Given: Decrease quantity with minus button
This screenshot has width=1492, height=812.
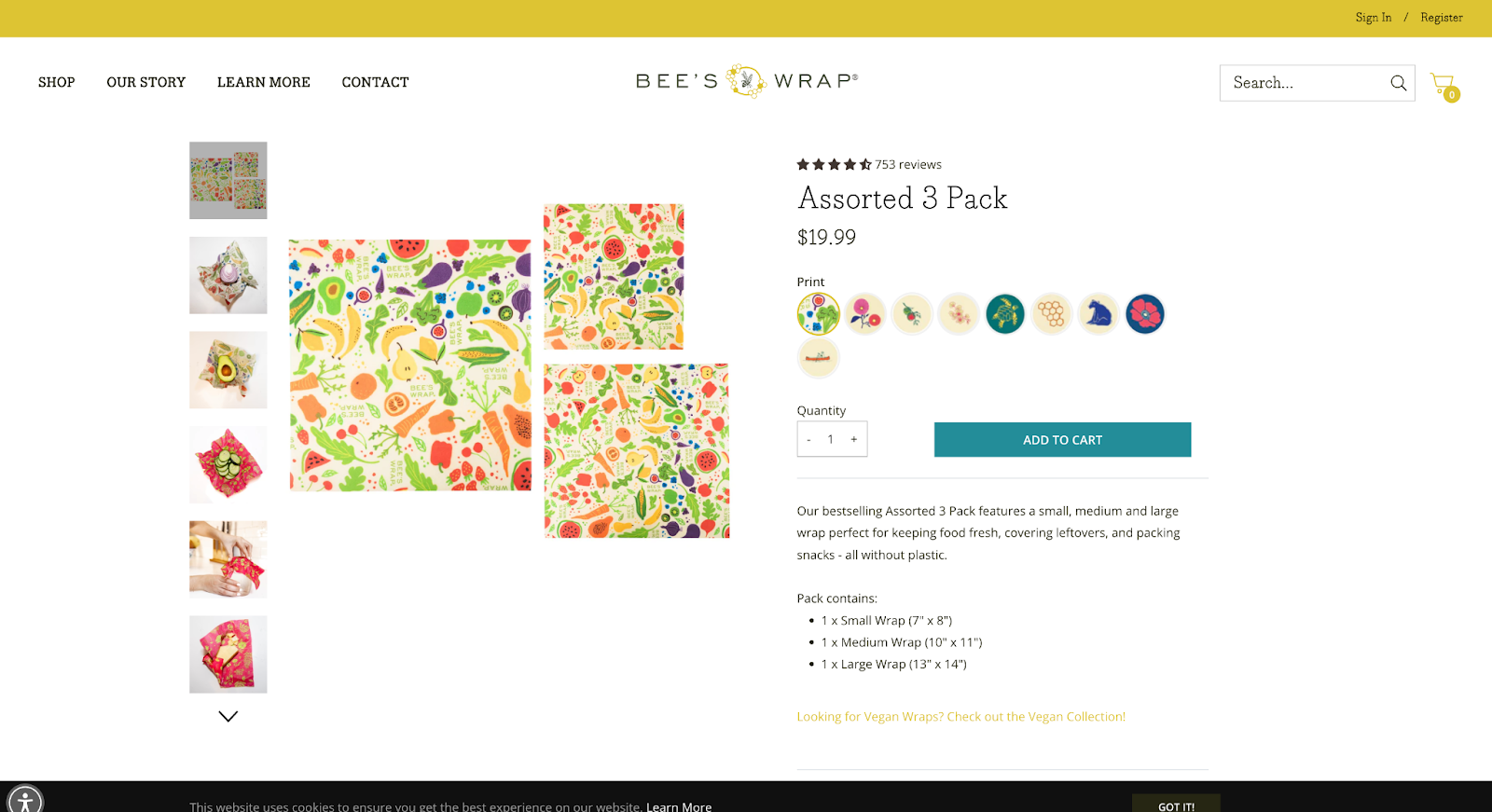Looking at the screenshot, I should [x=808, y=438].
